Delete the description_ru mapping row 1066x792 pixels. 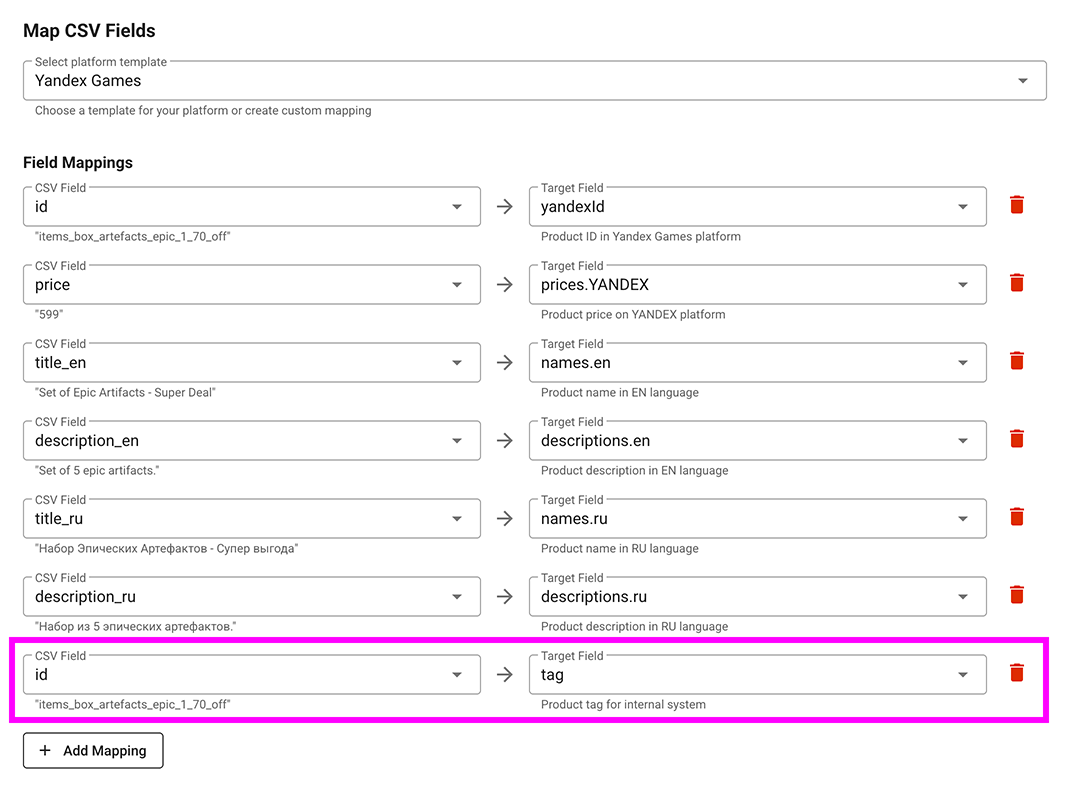point(1017,595)
